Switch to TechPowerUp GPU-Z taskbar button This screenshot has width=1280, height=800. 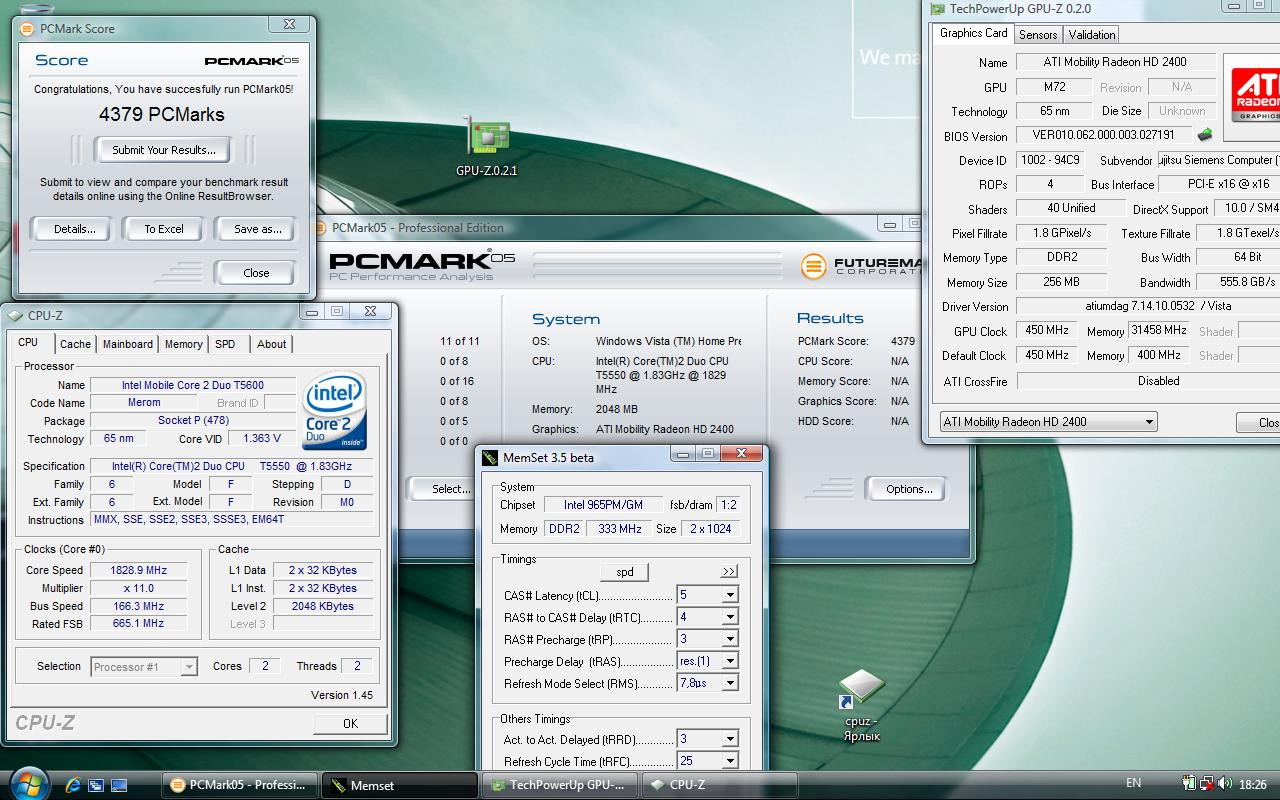coord(560,785)
